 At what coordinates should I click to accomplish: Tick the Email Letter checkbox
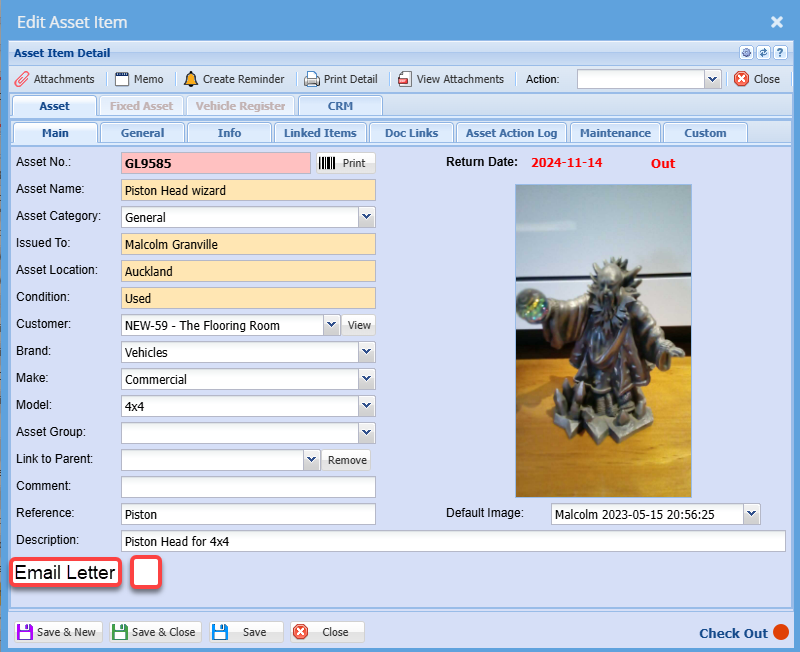point(146,573)
